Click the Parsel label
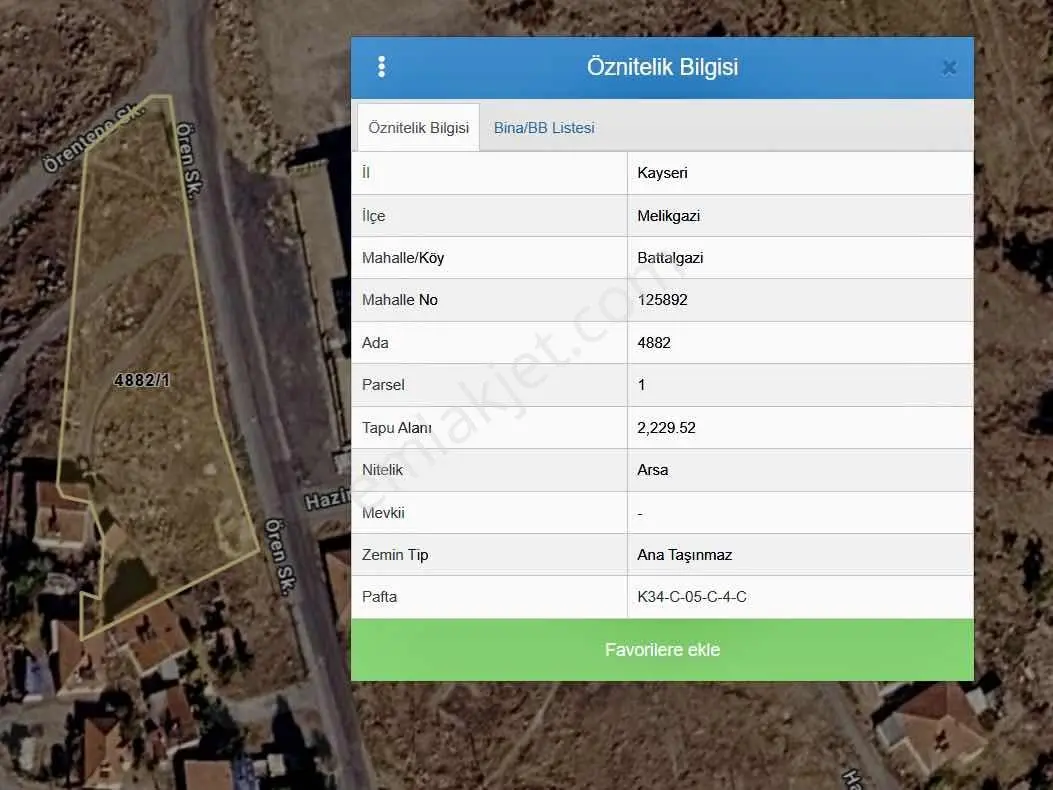 [x=383, y=385]
